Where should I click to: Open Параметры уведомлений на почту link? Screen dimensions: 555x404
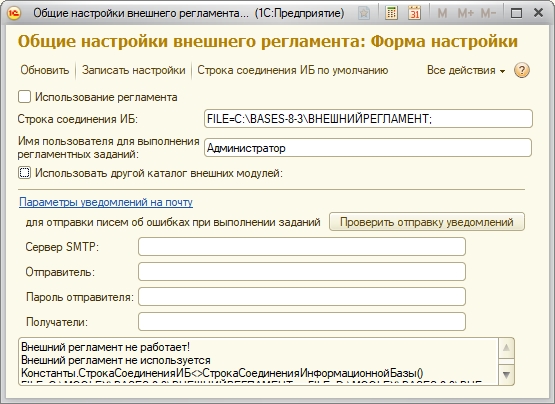(x=106, y=202)
